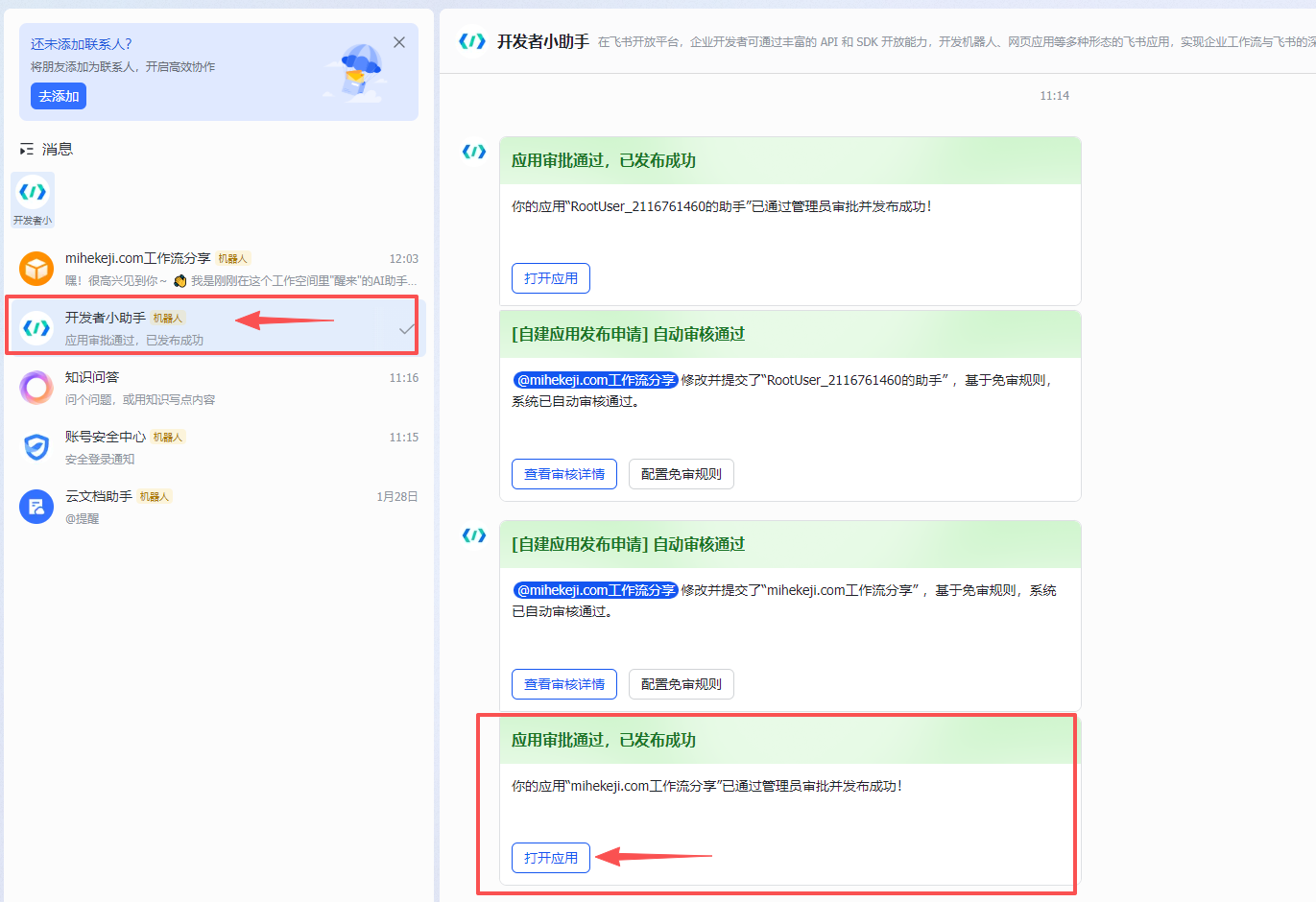Open mihekeji.com工作流分享 chat avatar
Image resolution: width=1316 pixels, height=902 pixels.
36,269
